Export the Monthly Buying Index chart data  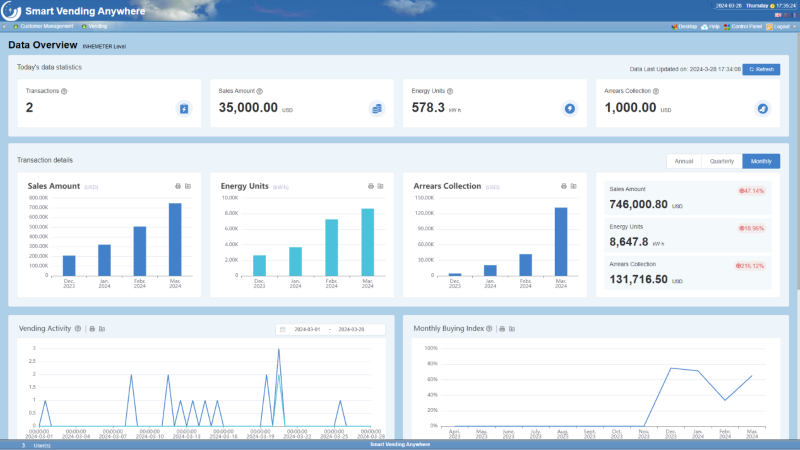point(512,329)
